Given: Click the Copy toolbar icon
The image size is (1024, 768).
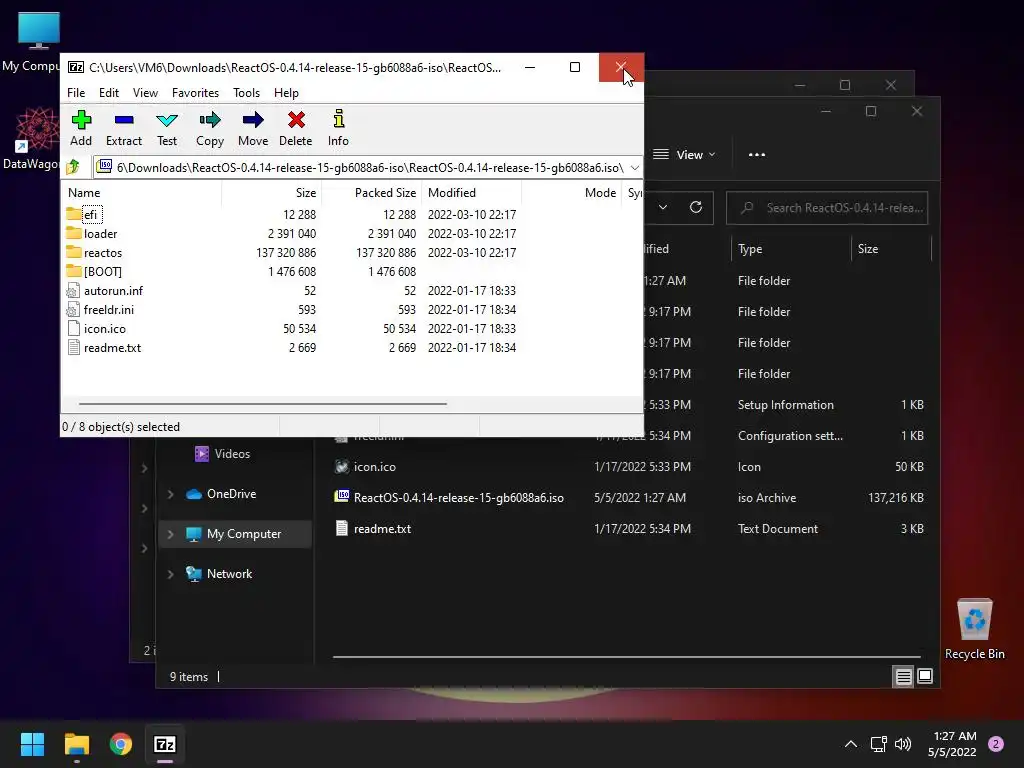Looking at the screenshot, I should pos(210,128).
